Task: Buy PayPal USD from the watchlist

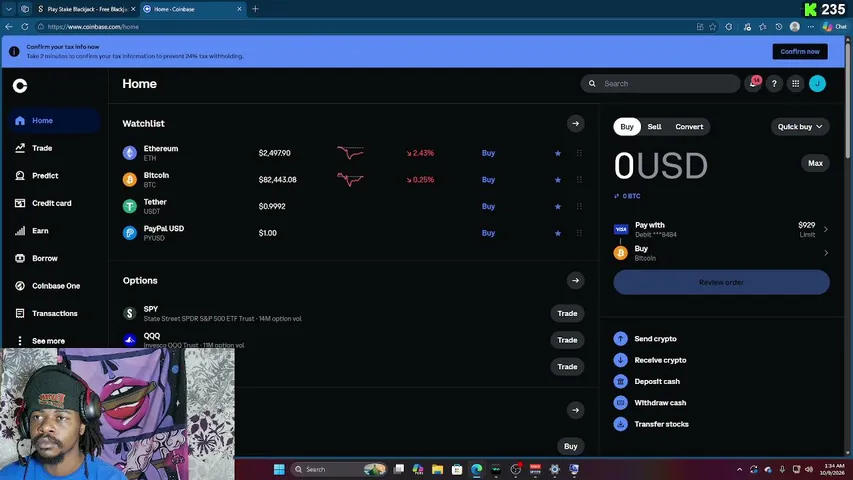Action: coord(488,233)
